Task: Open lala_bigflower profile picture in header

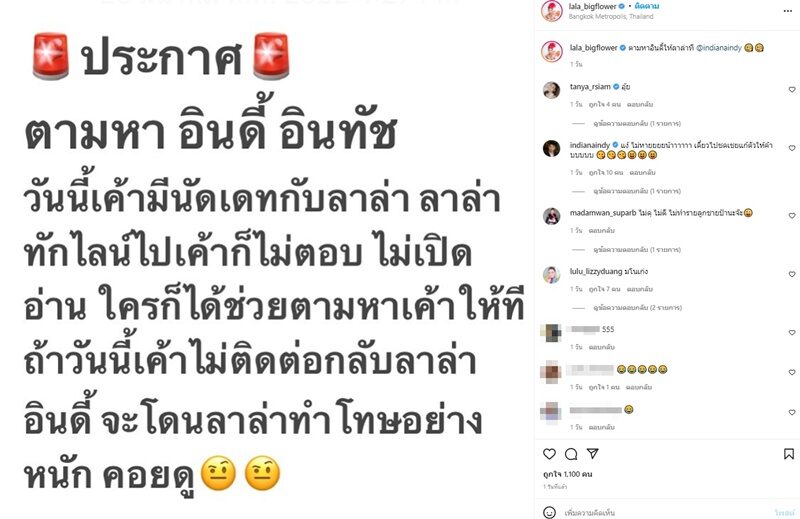Action: [552, 11]
